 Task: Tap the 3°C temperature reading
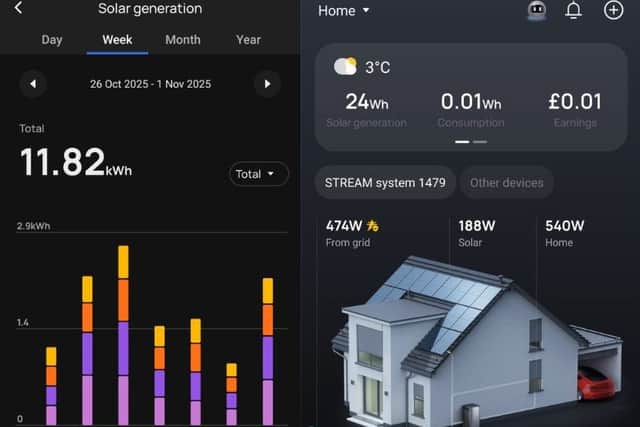378,67
